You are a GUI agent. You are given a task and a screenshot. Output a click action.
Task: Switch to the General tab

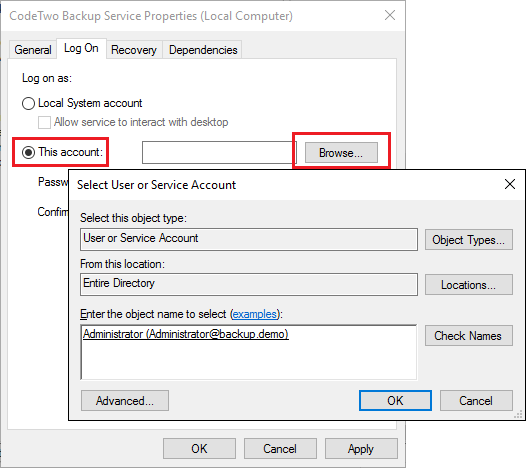tap(33, 50)
